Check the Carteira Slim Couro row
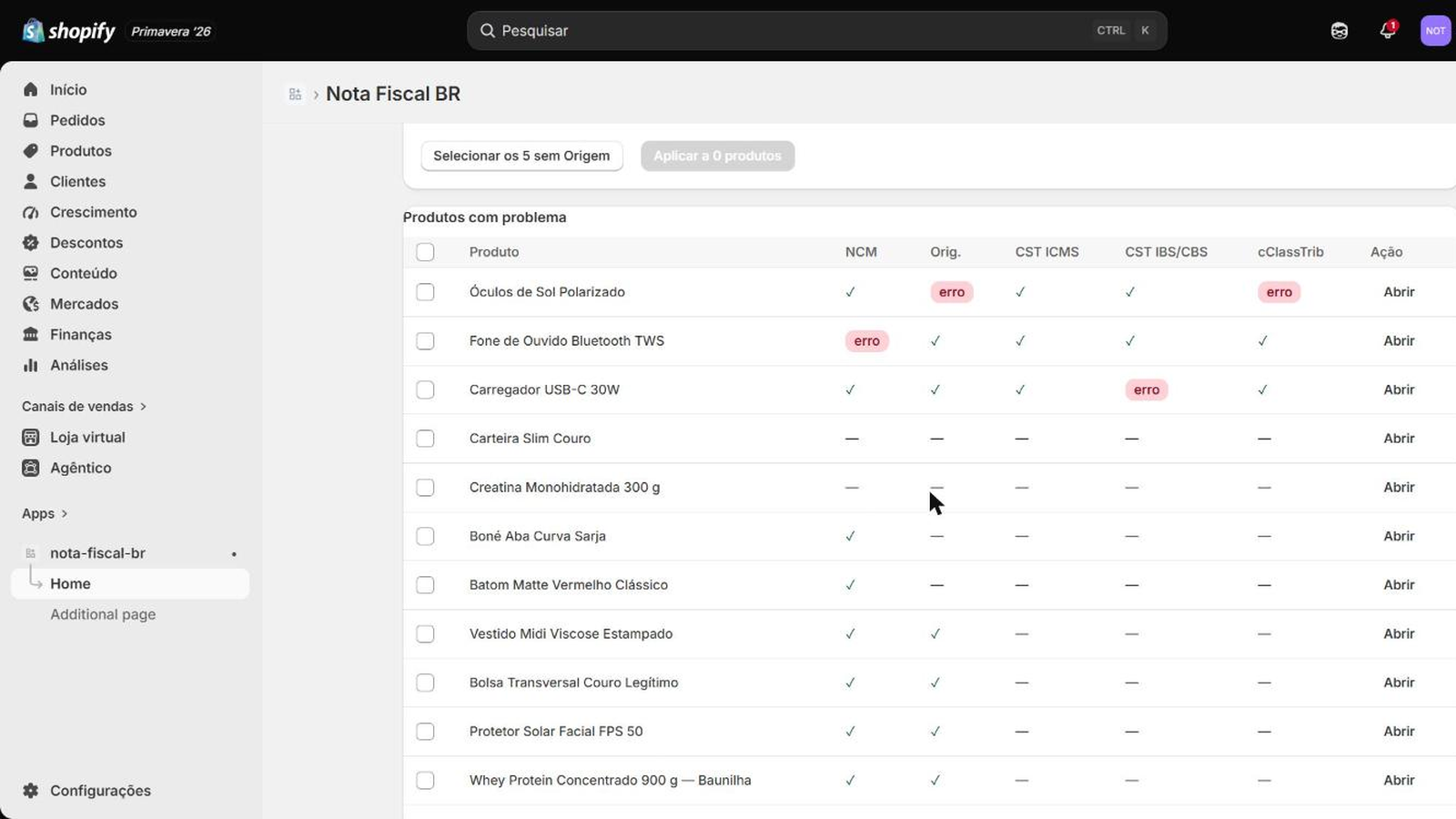This screenshot has height=819, width=1456. 425,439
